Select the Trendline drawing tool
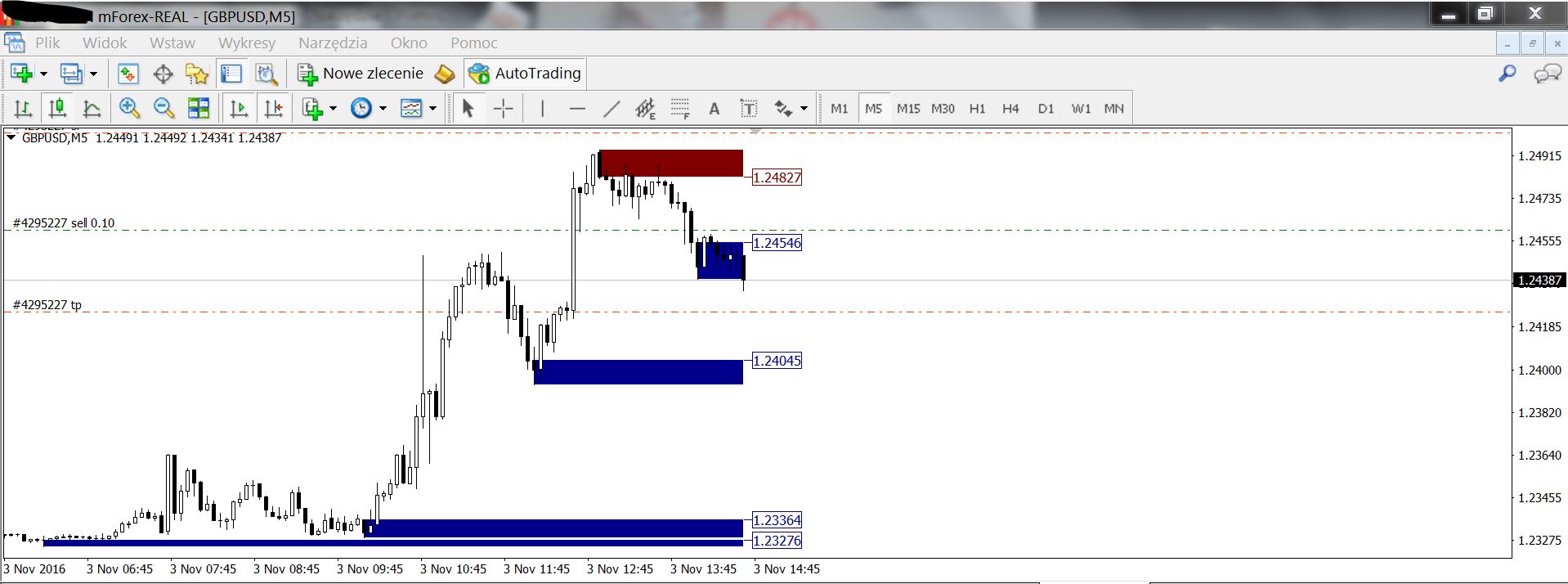Viewport: 1568px width, 584px height. click(x=612, y=108)
